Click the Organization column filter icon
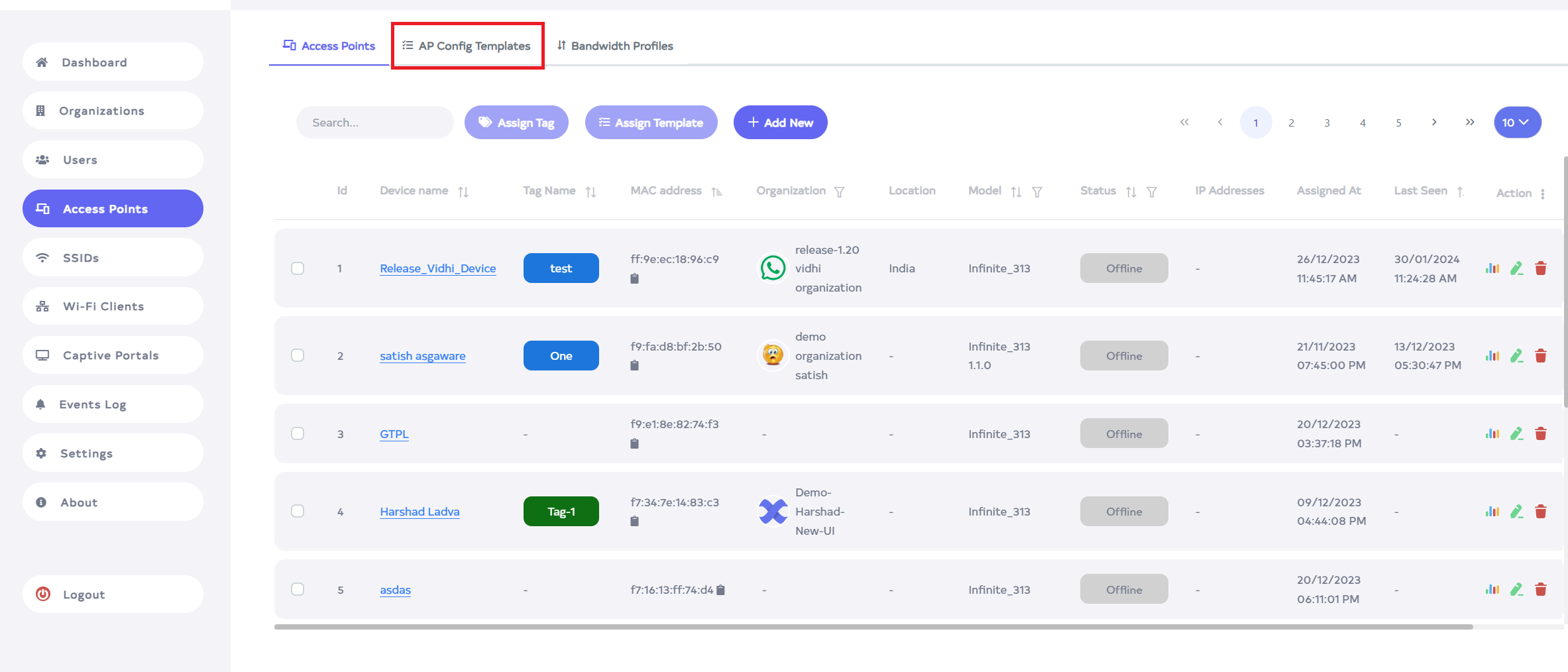 (x=839, y=192)
